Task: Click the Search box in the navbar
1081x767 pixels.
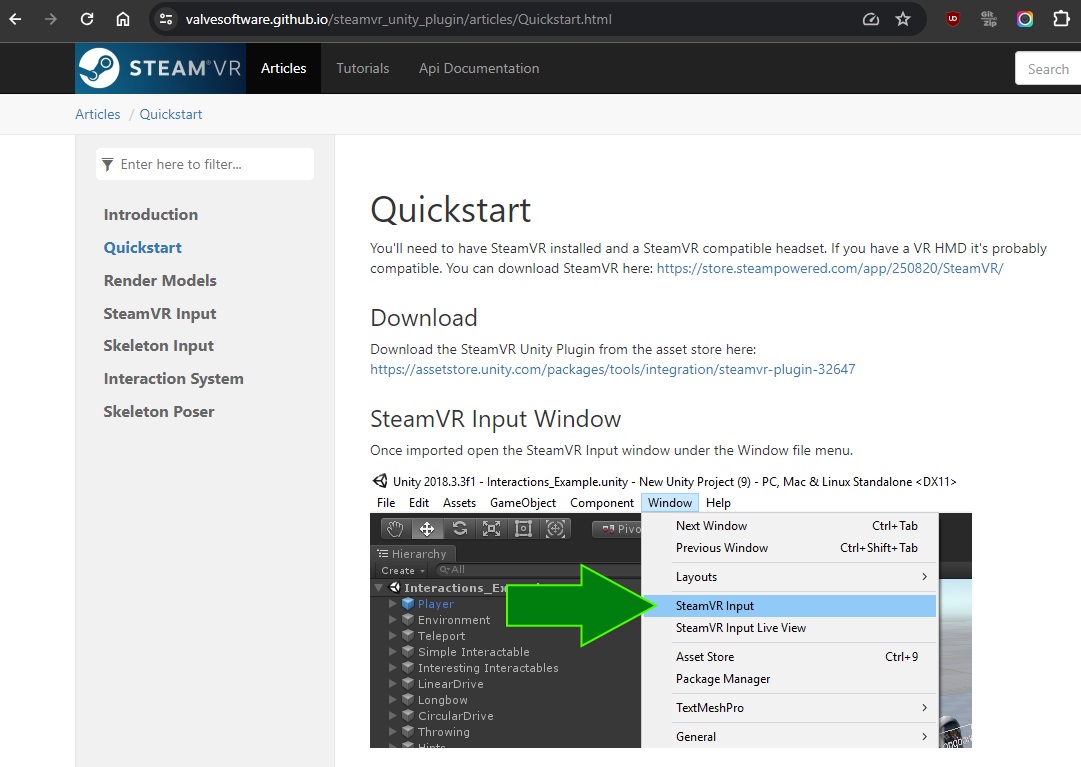Action: (x=1048, y=69)
